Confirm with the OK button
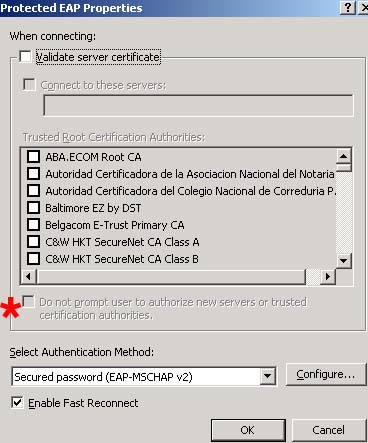 click(x=248, y=430)
